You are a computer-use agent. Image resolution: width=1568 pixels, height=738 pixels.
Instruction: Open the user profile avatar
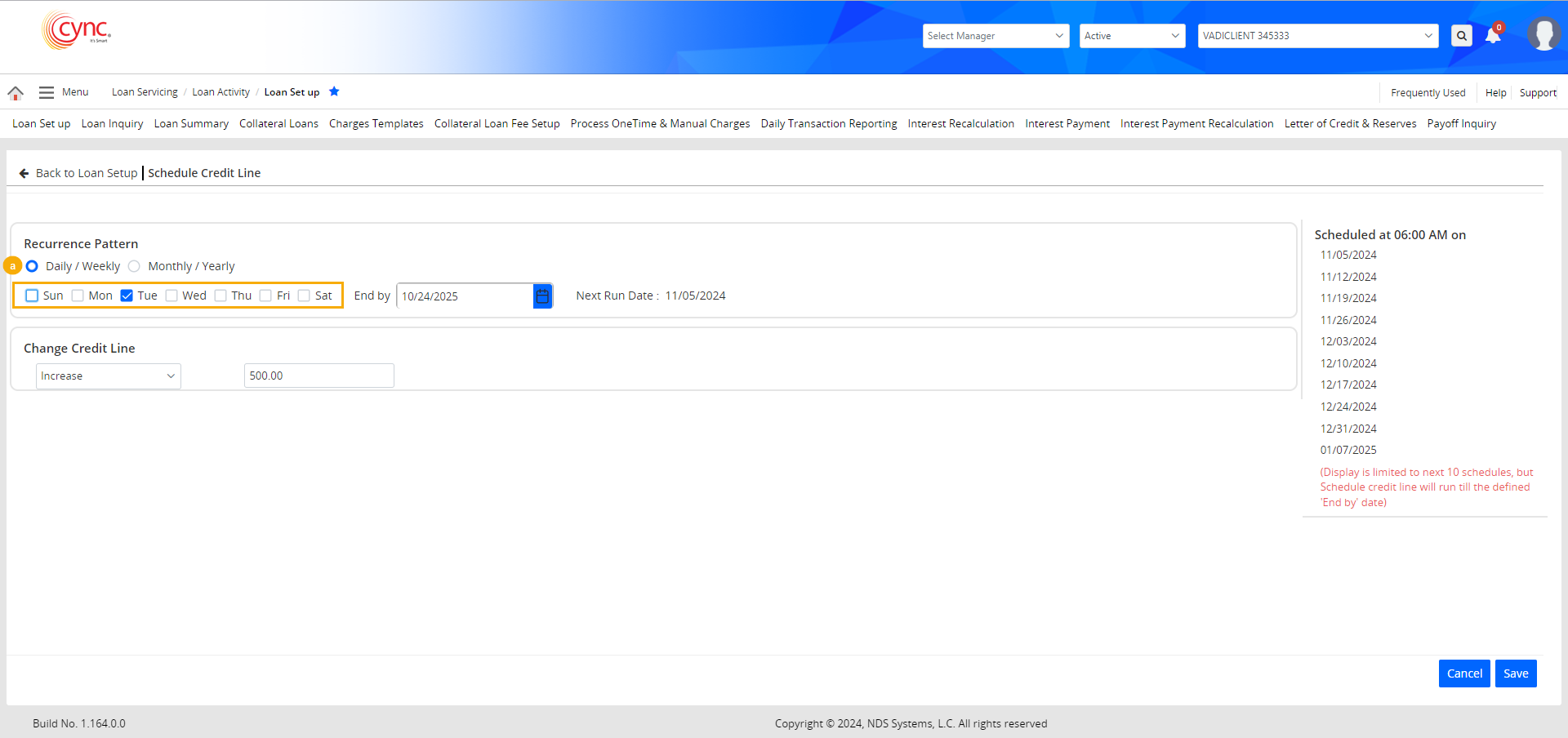point(1543,34)
